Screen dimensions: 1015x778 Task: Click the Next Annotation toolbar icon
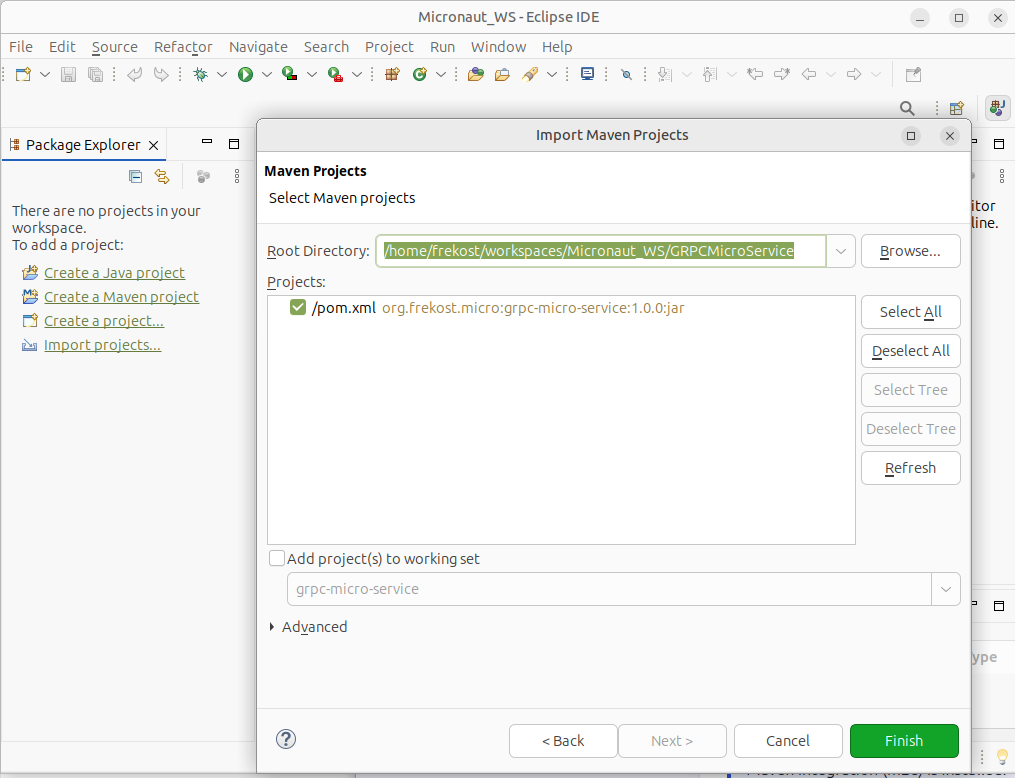click(665, 74)
